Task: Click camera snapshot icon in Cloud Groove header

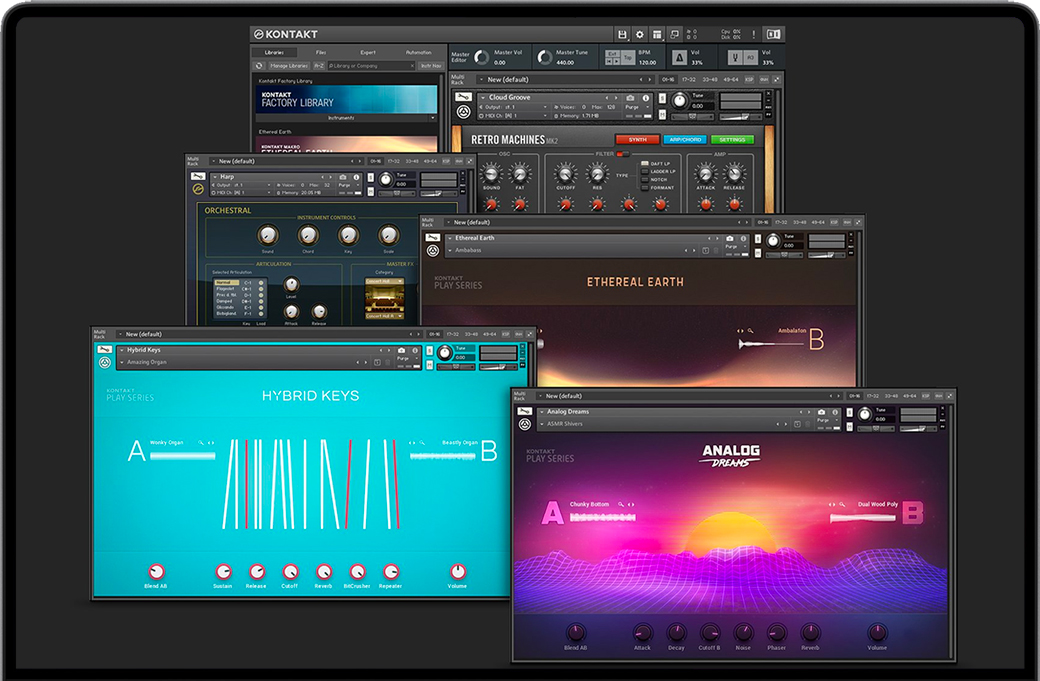Action: tap(631, 98)
